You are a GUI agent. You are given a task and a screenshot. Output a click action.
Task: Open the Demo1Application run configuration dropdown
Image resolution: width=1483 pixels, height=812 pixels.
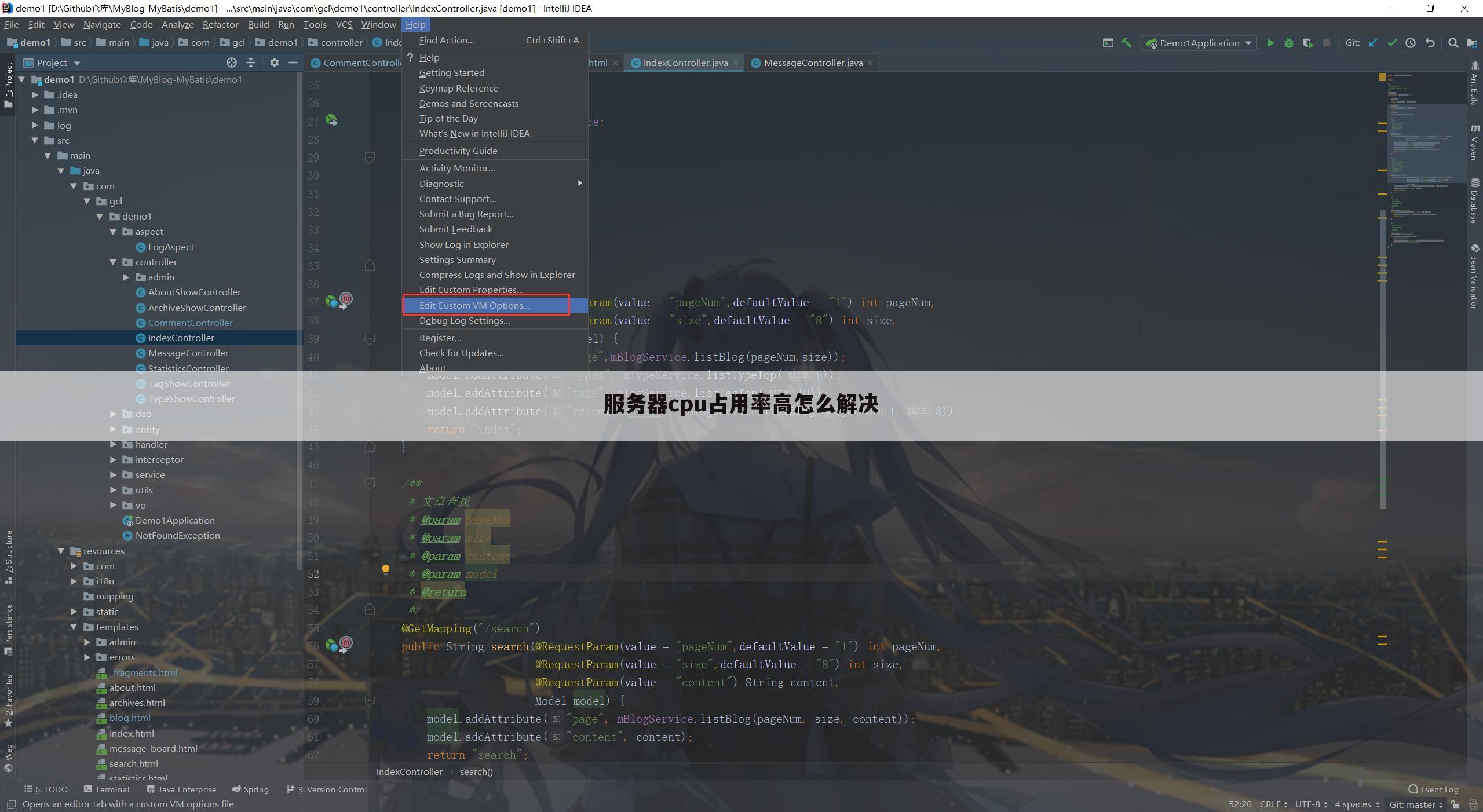coord(1199,43)
